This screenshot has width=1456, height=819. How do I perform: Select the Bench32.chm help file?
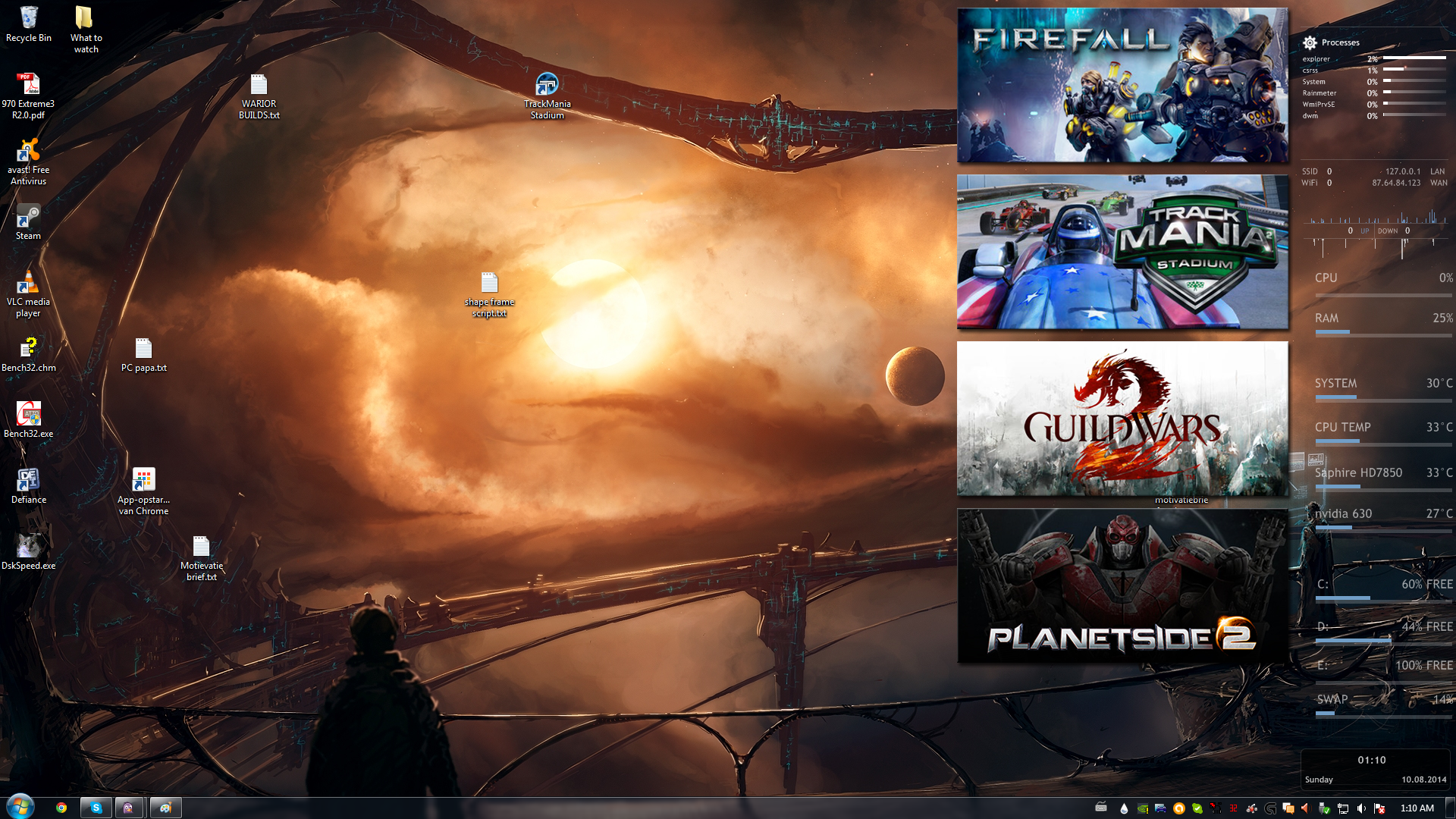[28, 355]
